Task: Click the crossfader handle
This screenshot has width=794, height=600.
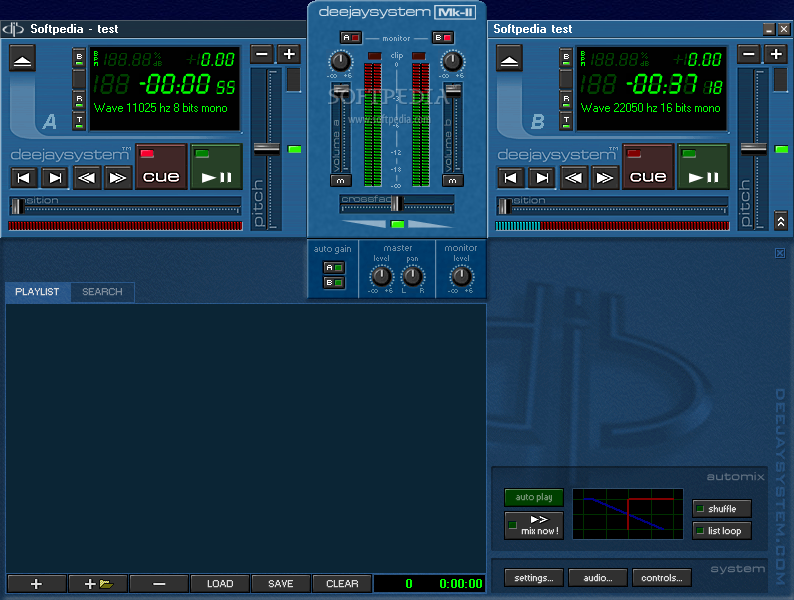Action: tap(397, 204)
